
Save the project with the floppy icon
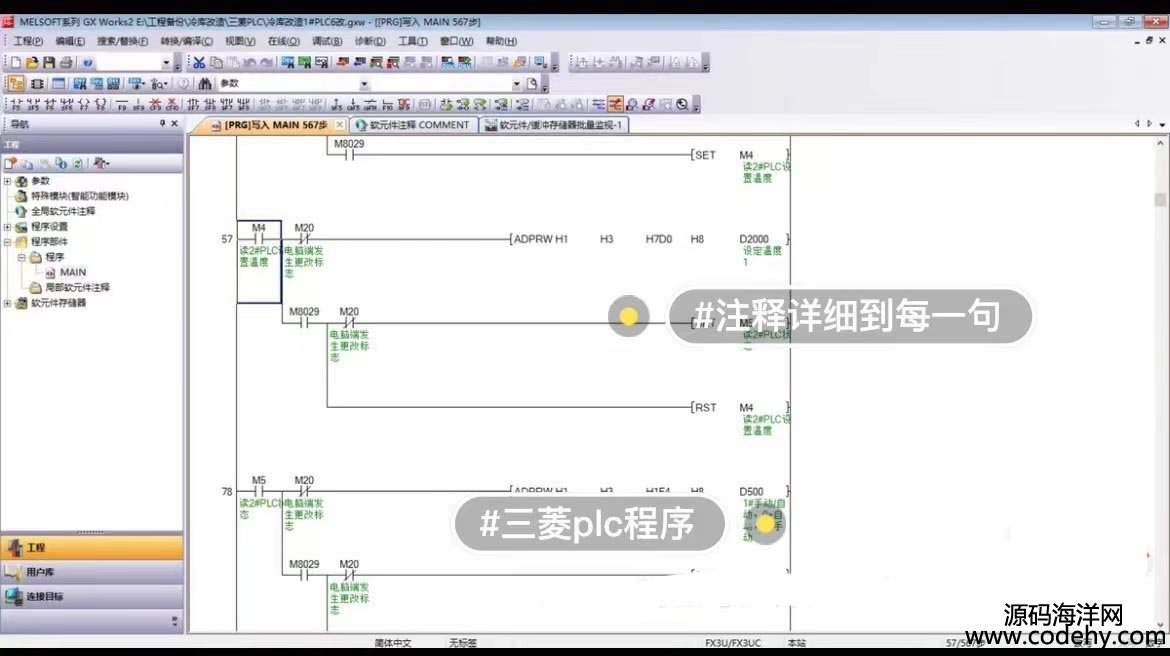[49, 63]
